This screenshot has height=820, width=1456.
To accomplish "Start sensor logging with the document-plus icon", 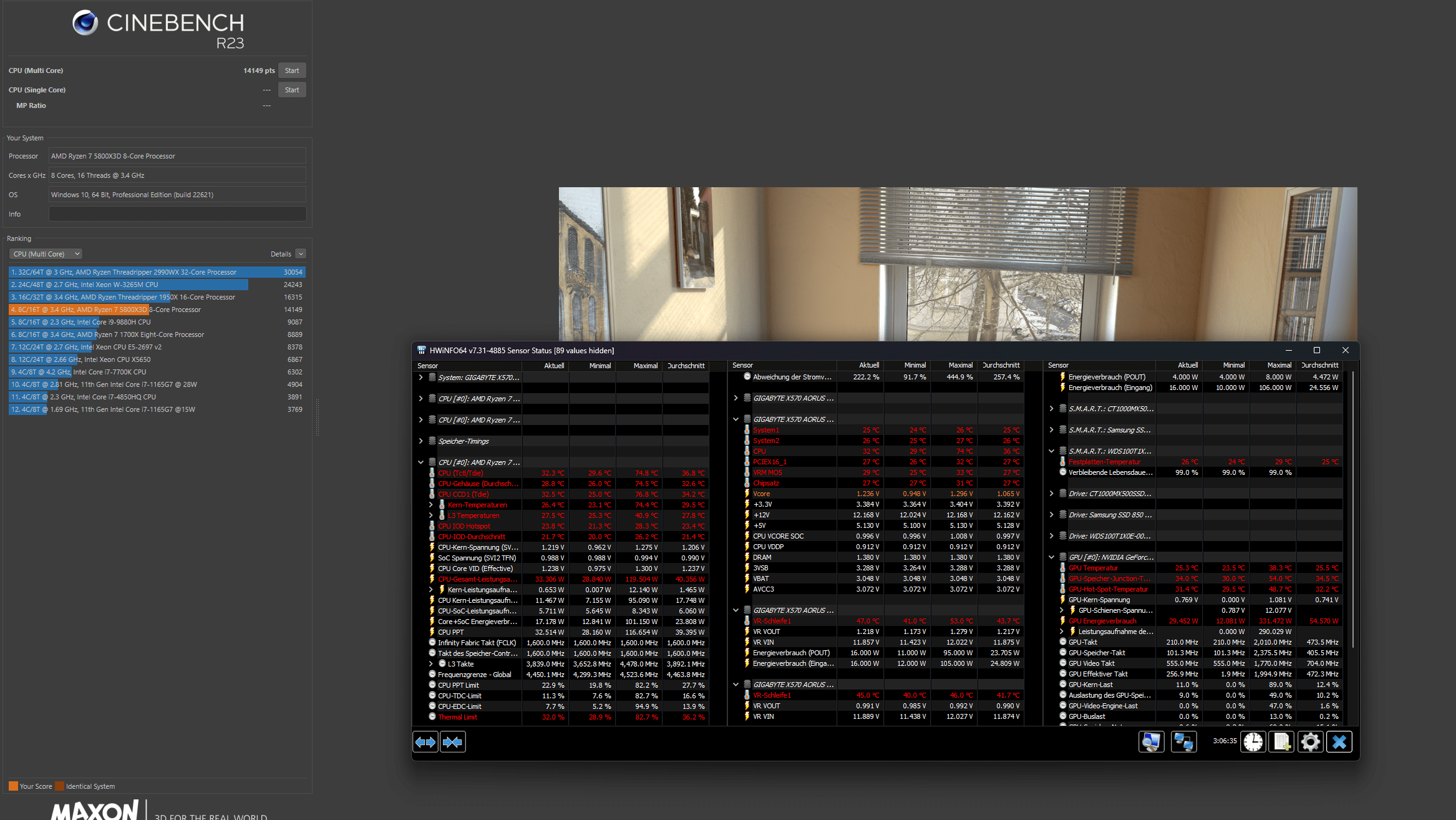I will click(1281, 742).
